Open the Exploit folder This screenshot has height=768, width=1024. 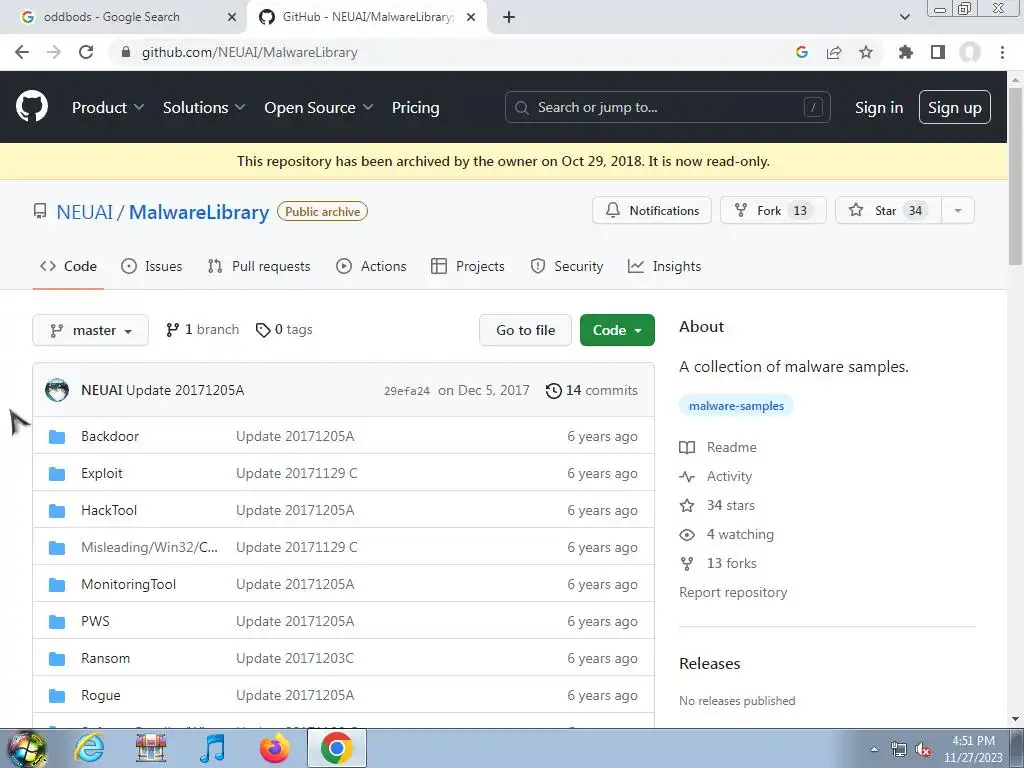tap(101, 473)
